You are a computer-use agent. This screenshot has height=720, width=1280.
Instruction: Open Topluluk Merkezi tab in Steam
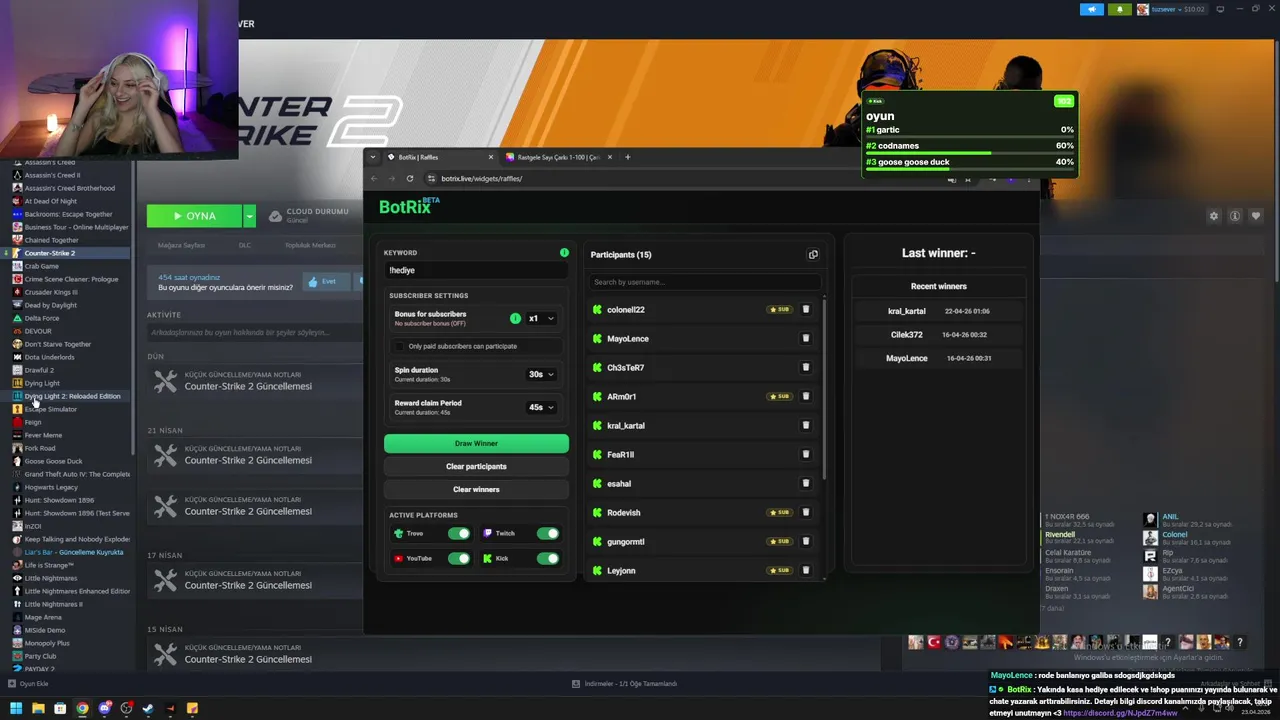(x=310, y=245)
